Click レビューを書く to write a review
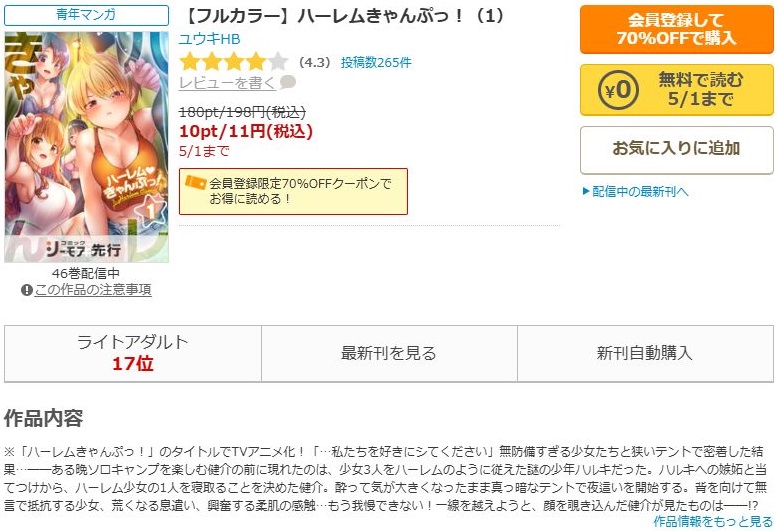 227,83
